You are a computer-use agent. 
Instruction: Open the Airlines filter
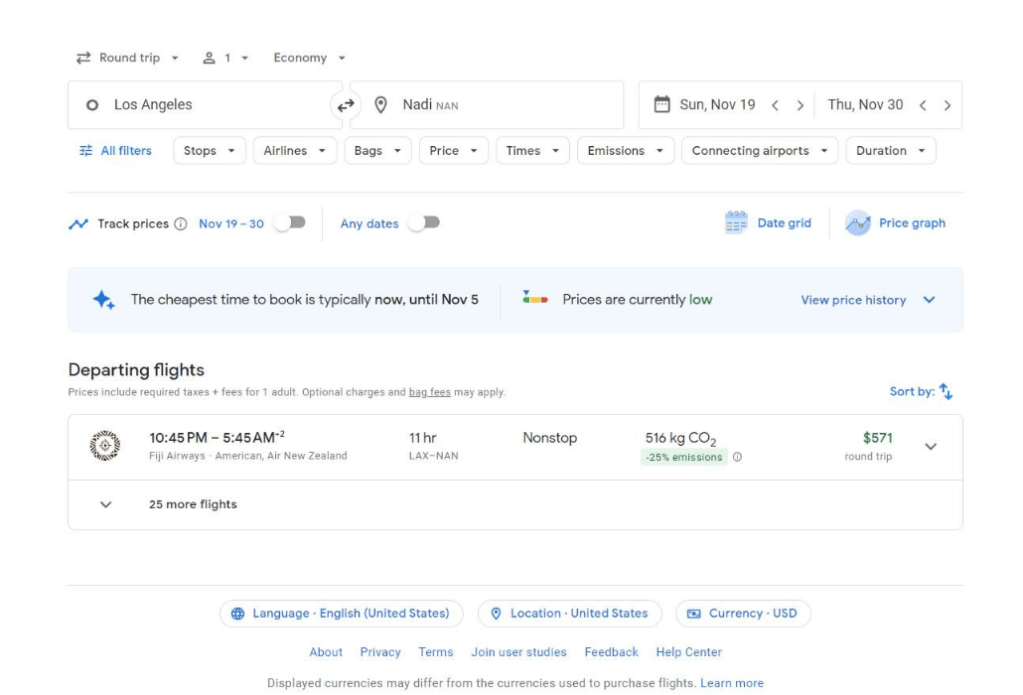(294, 151)
